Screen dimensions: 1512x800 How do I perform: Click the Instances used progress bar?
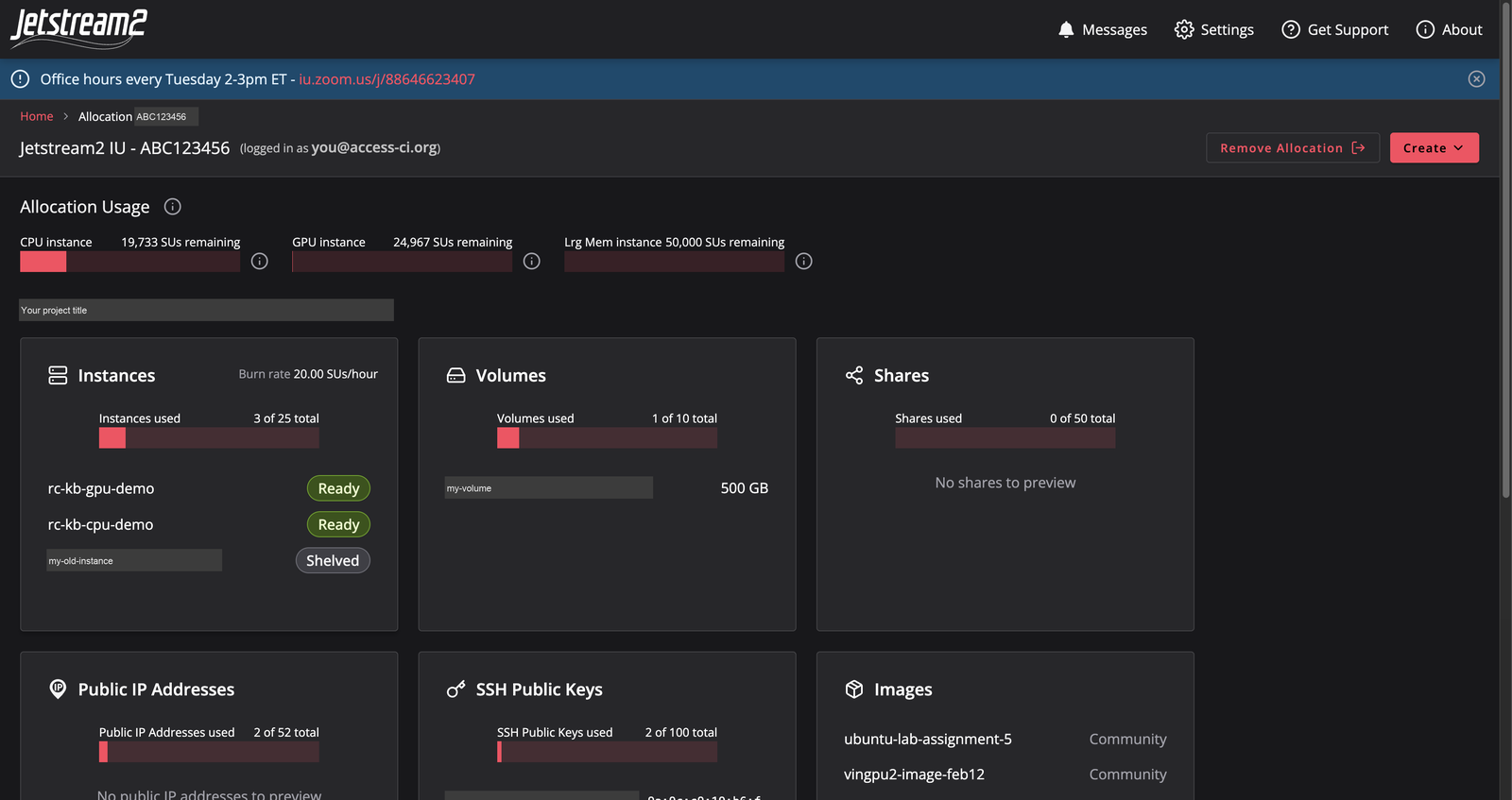(x=209, y=438)
